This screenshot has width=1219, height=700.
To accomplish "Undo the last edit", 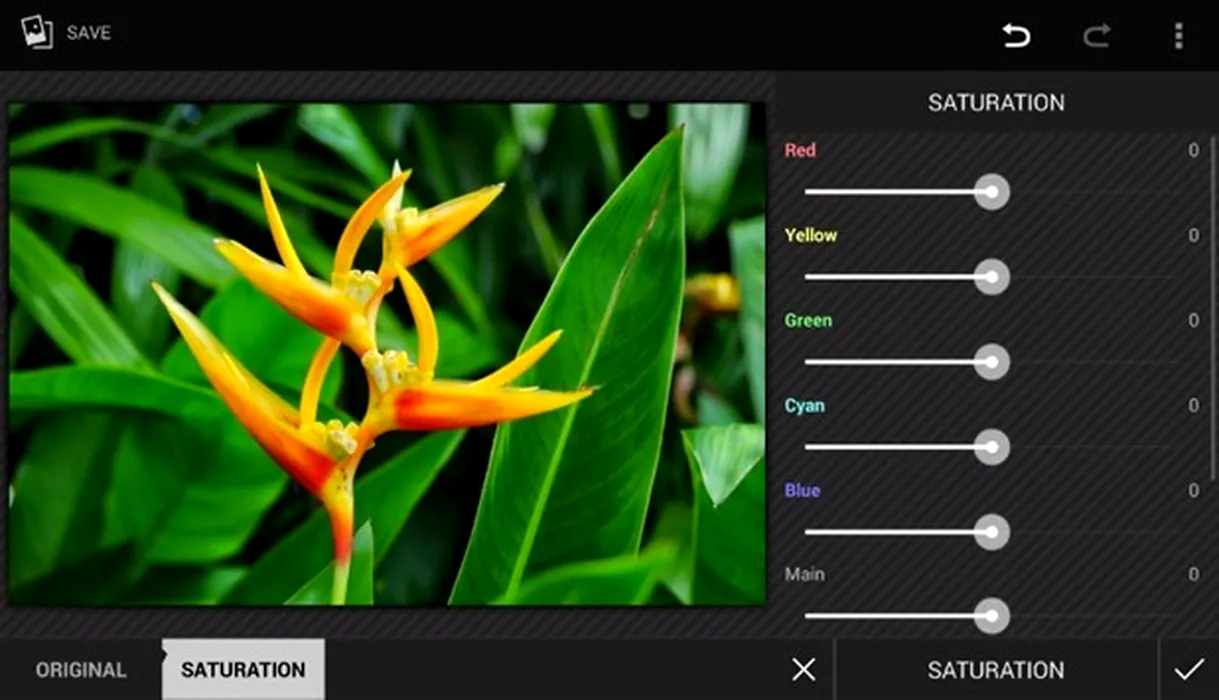I will tap(1016, 36).
